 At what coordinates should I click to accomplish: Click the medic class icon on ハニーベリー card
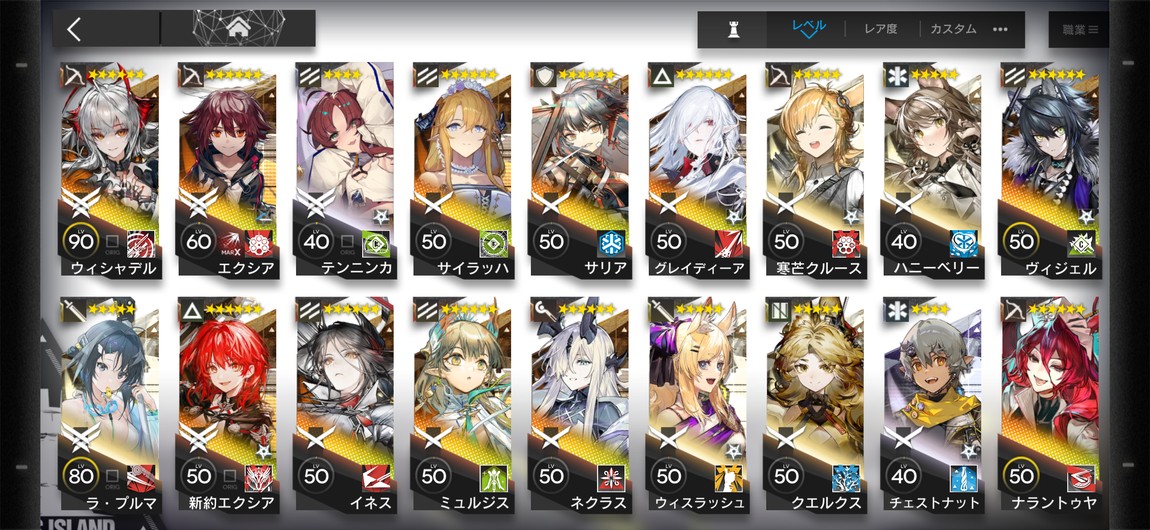(895, 74)
